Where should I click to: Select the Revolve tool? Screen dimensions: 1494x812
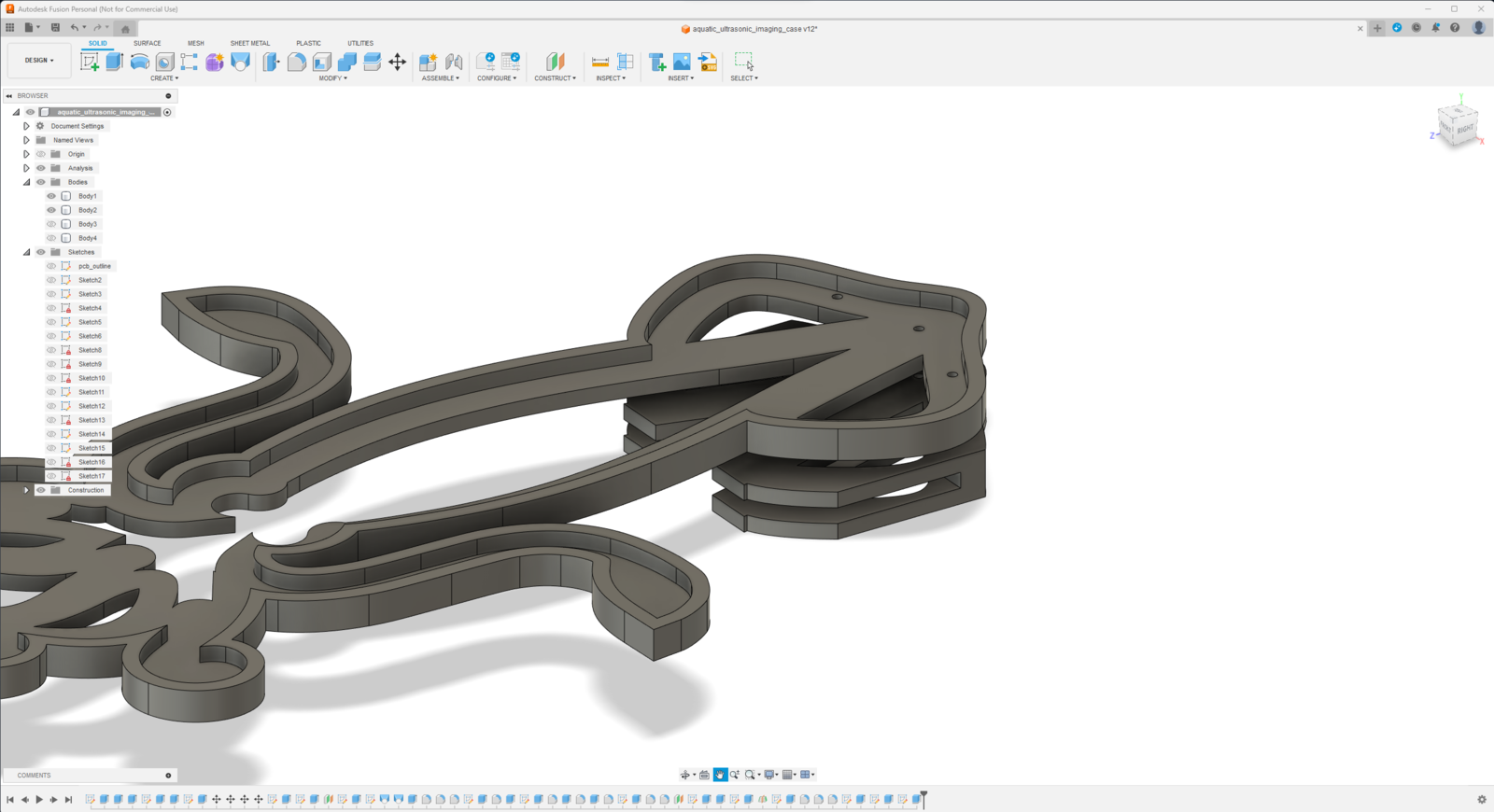pos(139,62)
